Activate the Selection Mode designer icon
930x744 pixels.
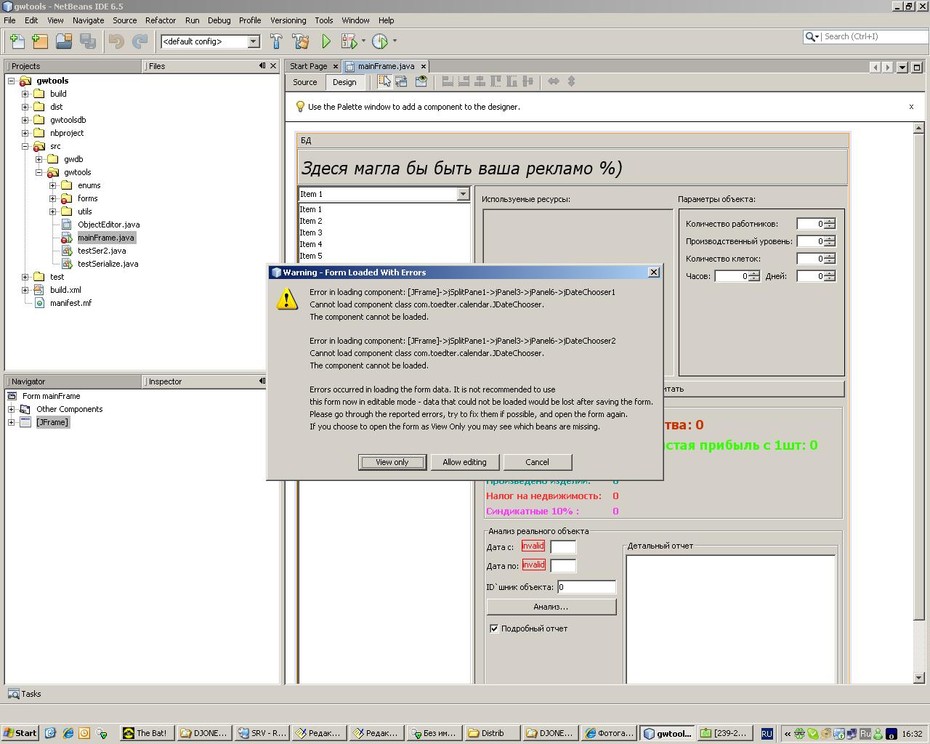384,81
